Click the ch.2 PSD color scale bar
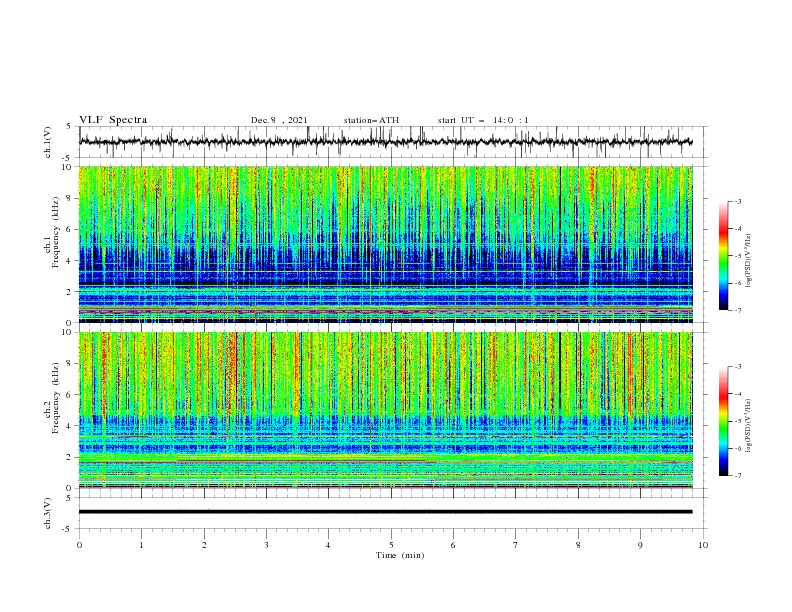792x612 pixels. pyautogui.click(x=723, y=421)
